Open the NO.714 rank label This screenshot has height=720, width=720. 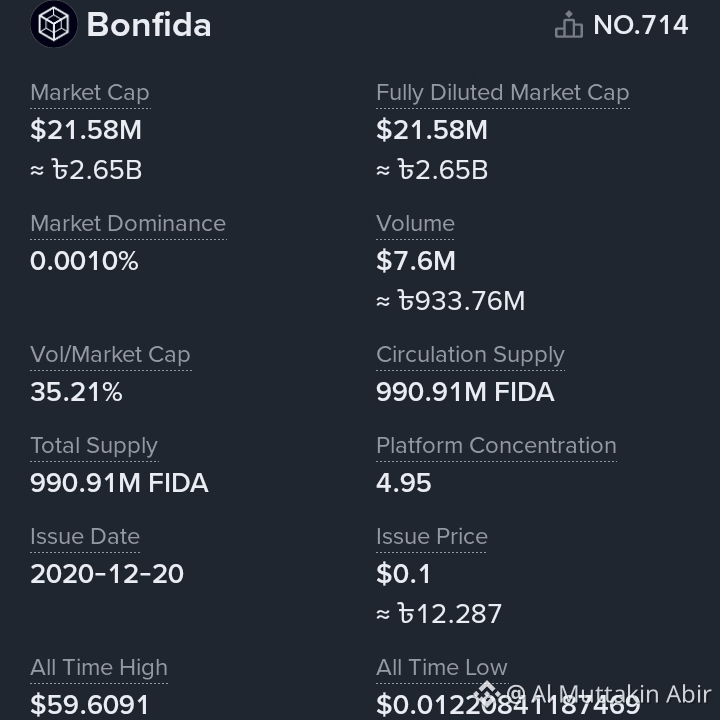(x=641, y=25)
